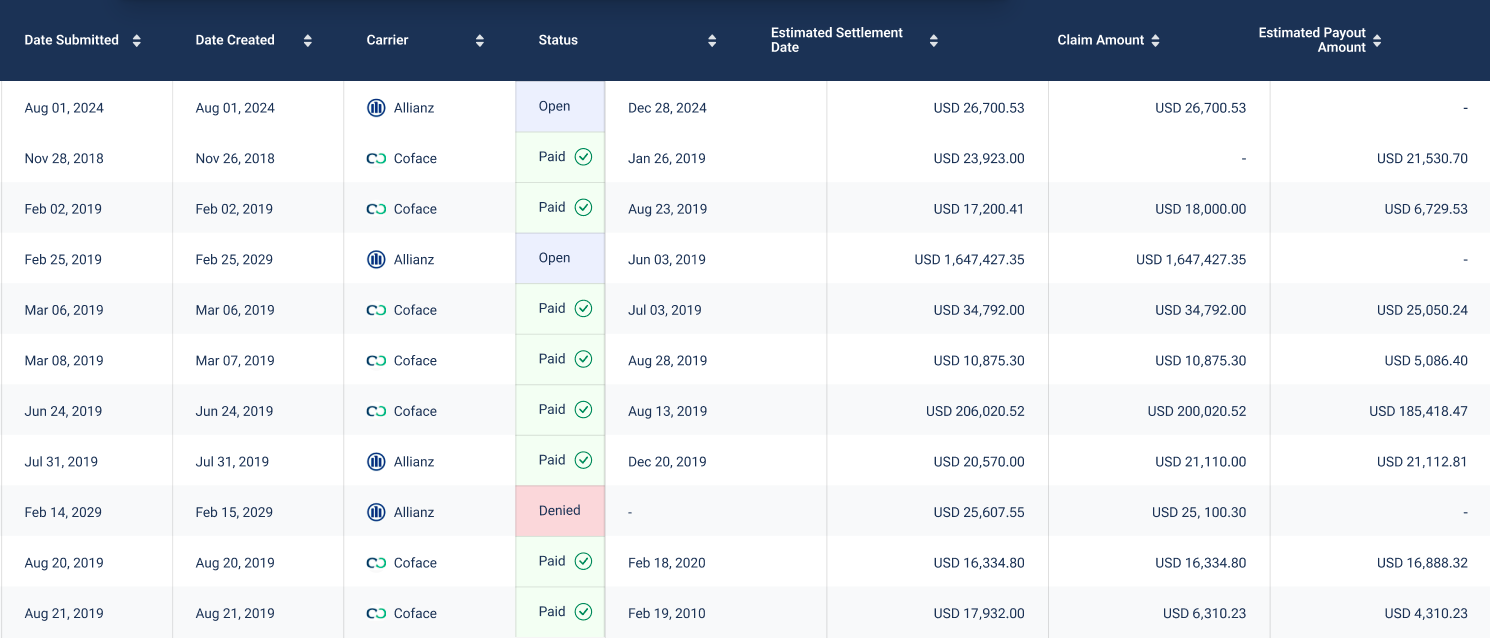Viewport: 1490px width, 638px height.
Task: Sort by the Date Submitted column arrows
Action: 137,41
